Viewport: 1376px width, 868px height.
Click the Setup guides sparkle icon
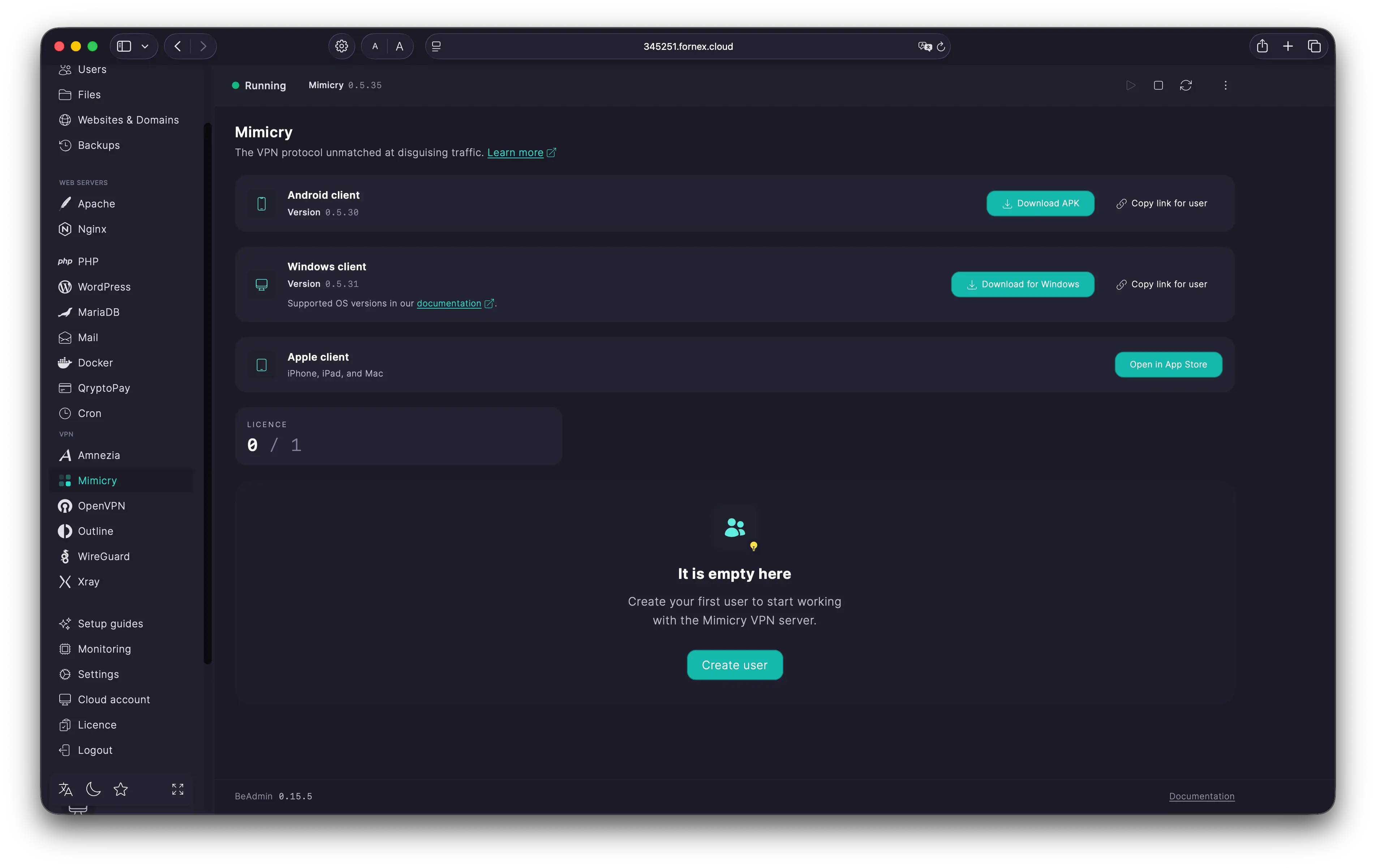65,623
